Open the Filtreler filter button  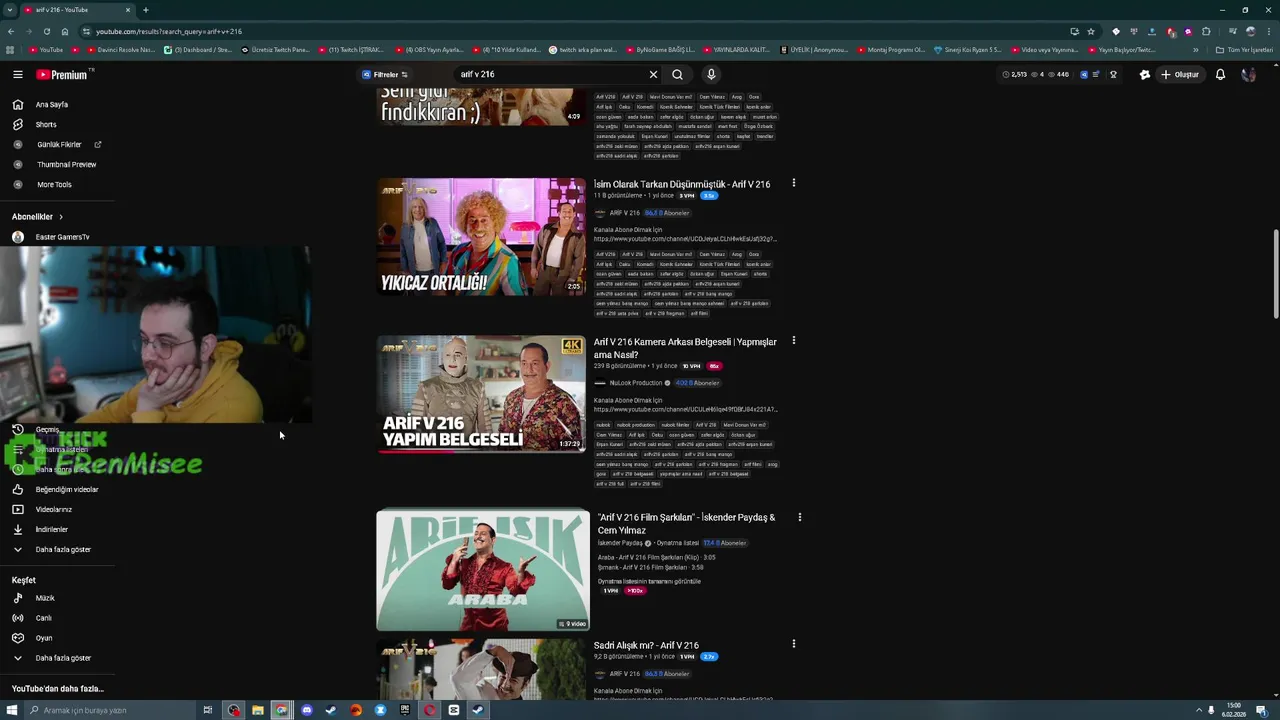[385, 74]
